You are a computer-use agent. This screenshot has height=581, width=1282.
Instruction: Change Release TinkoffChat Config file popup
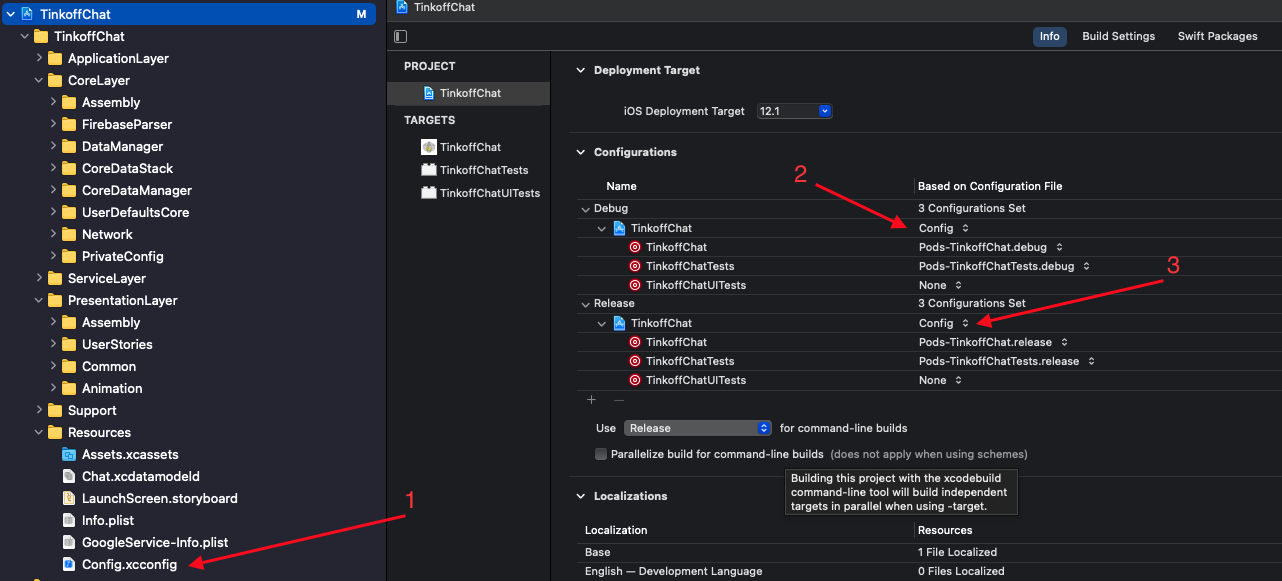click(944, 323)
